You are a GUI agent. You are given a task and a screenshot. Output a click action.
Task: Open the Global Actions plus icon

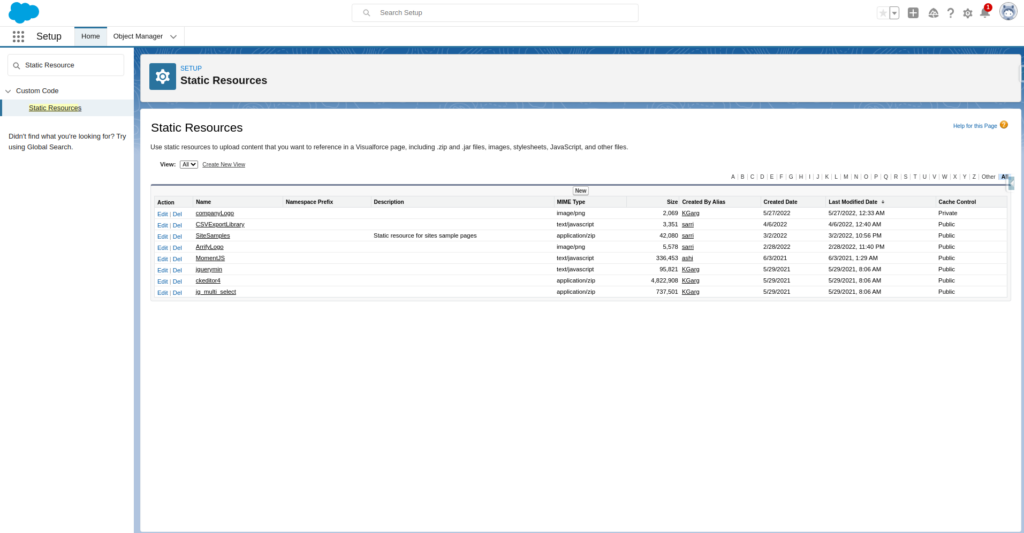[913, 13]
